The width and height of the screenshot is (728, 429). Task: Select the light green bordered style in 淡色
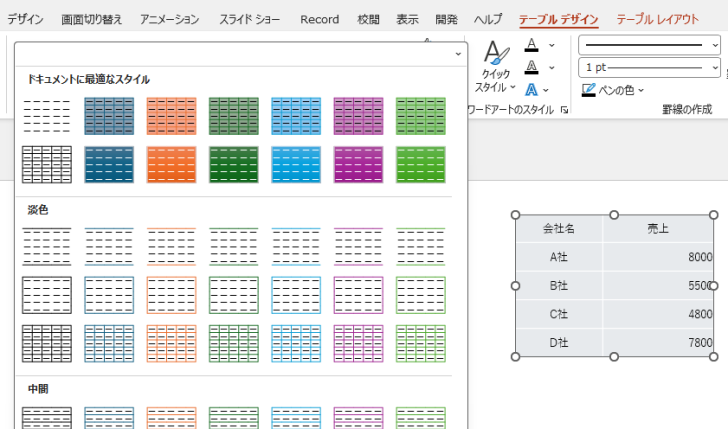[x=421, y=295]
